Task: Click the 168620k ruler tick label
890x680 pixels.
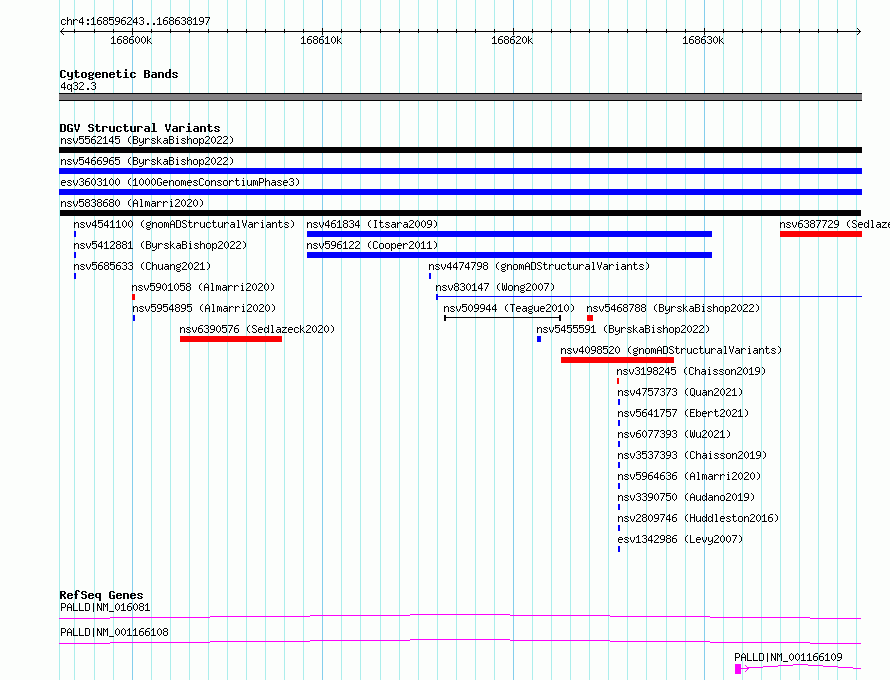Action: point(512,40)
